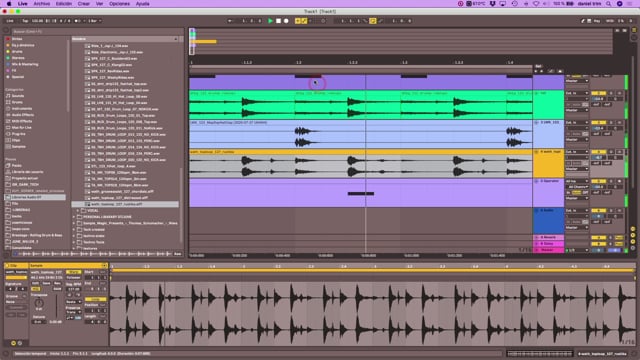Toggle the clip Loop button

95,300
